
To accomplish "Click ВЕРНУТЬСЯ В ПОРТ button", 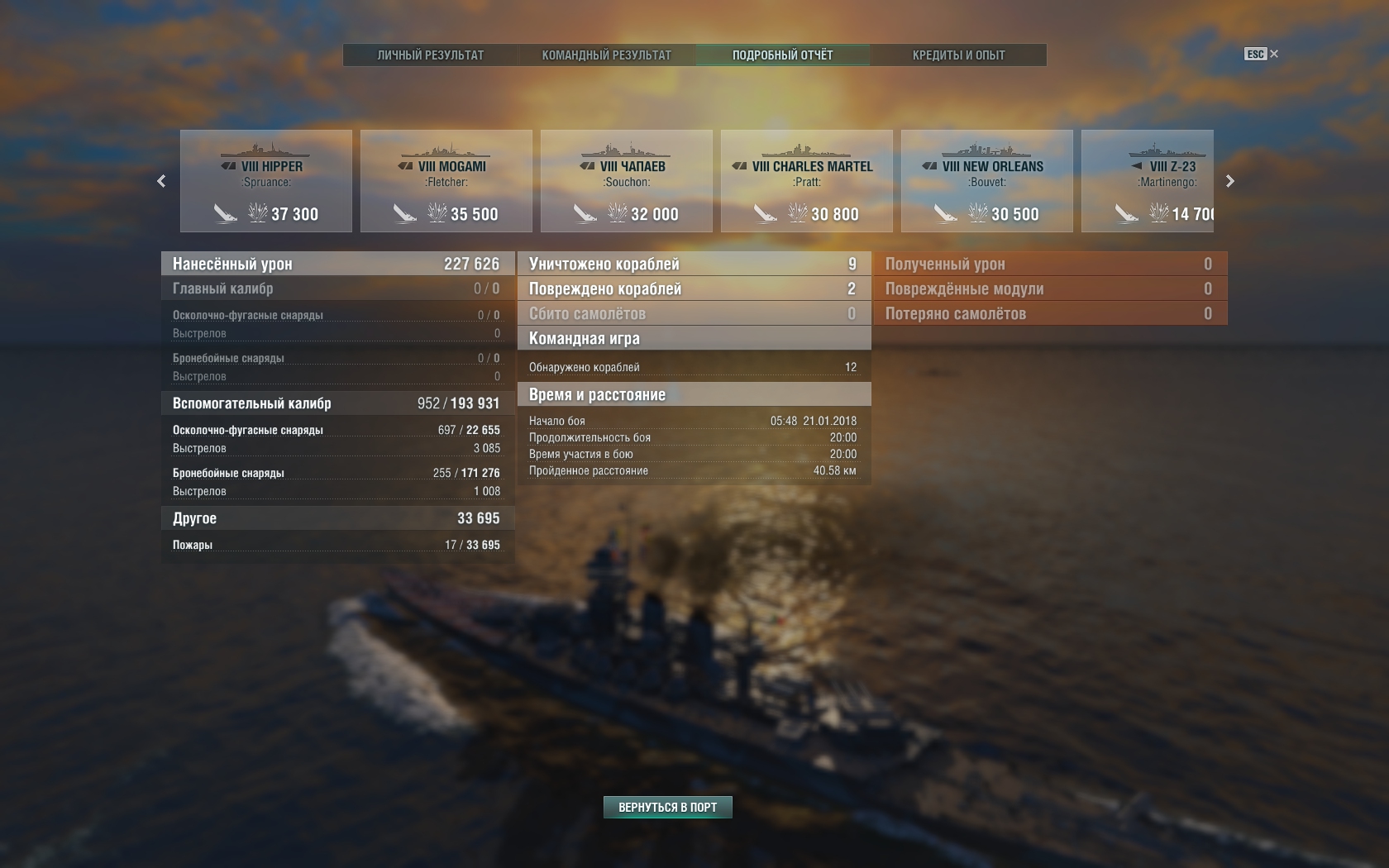I will pos(667,807).
